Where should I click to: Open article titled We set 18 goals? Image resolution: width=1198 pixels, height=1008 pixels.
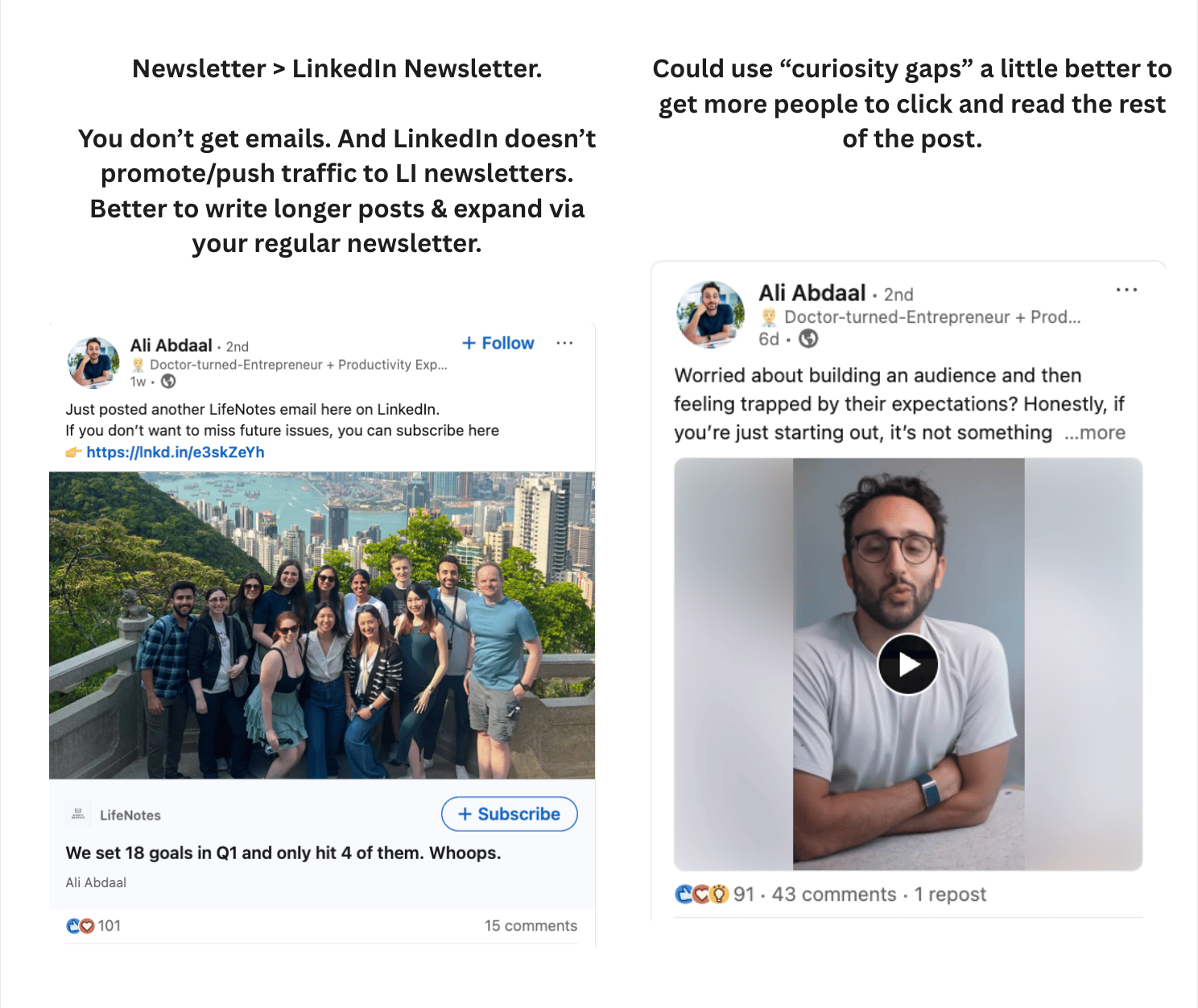tap(283, 853)
